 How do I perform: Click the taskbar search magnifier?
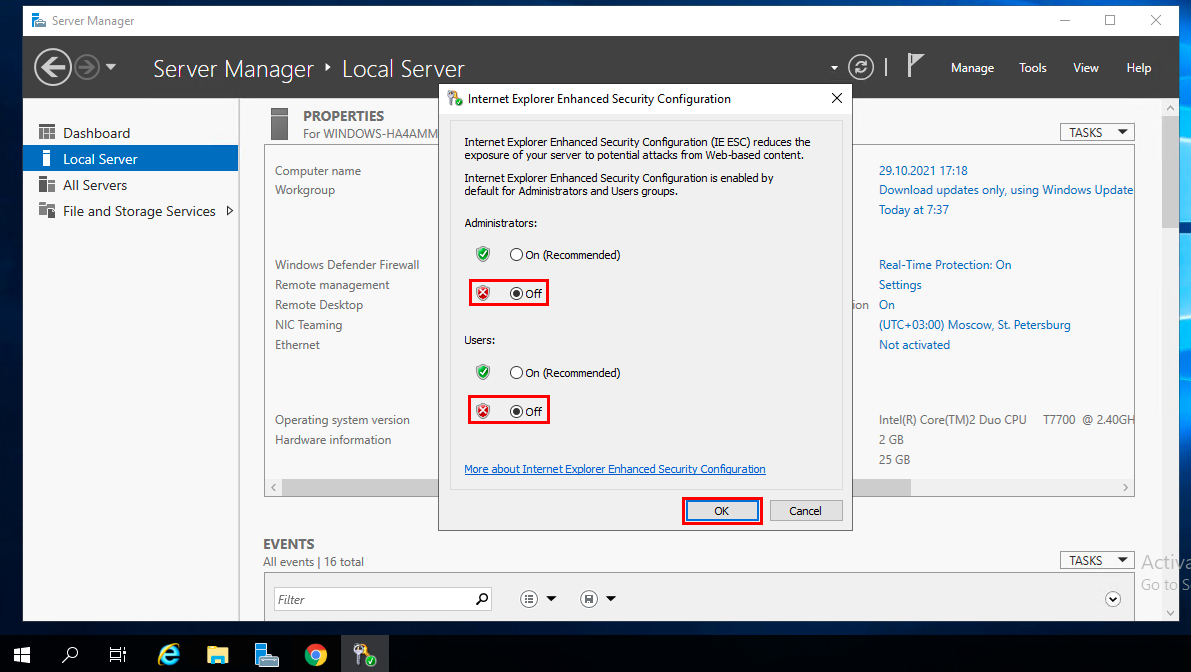[70, 654]
